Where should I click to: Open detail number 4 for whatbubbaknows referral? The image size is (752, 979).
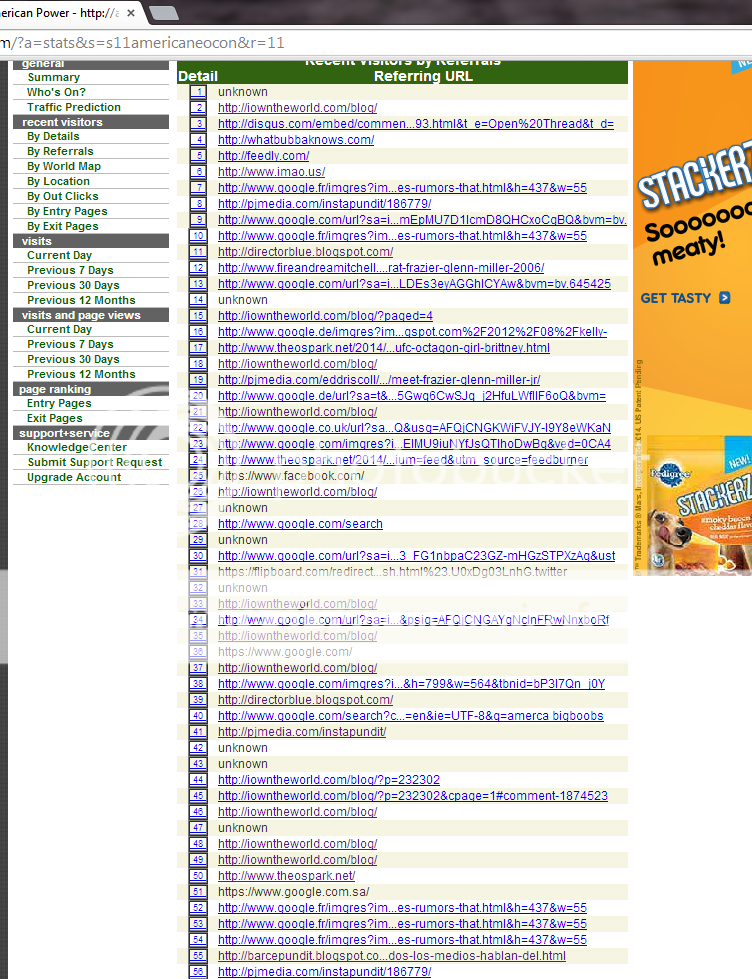pyautogui.click(x=199, y=140)
